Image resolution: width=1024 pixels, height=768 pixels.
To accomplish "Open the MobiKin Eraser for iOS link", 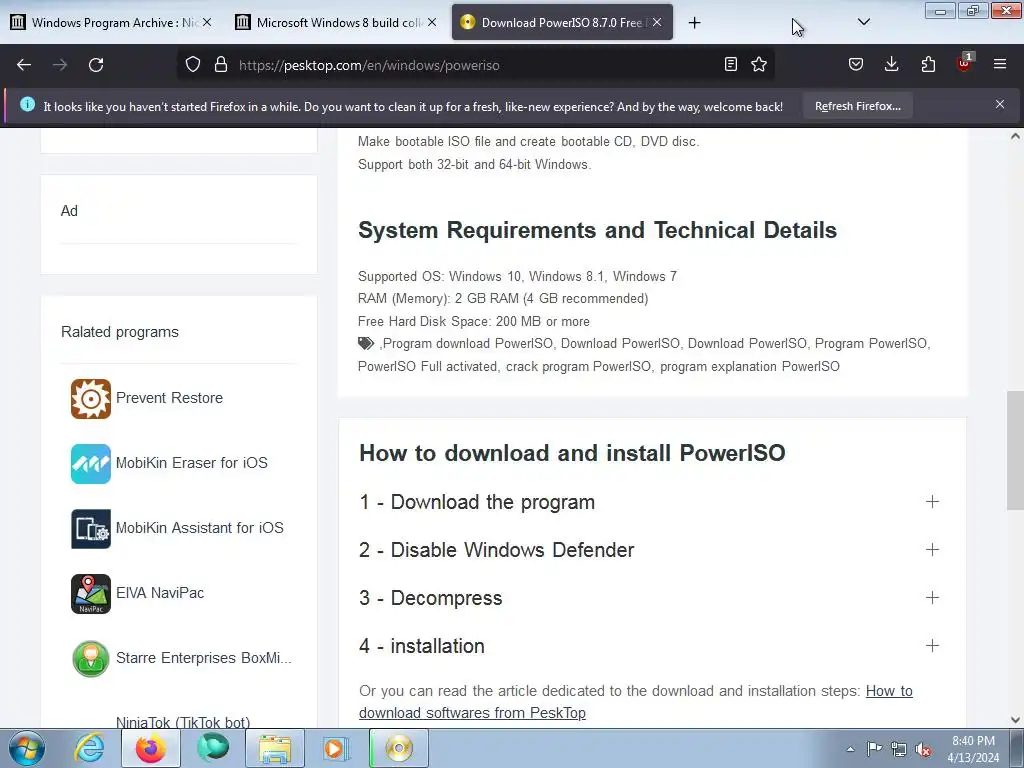I will coord(191,462).
